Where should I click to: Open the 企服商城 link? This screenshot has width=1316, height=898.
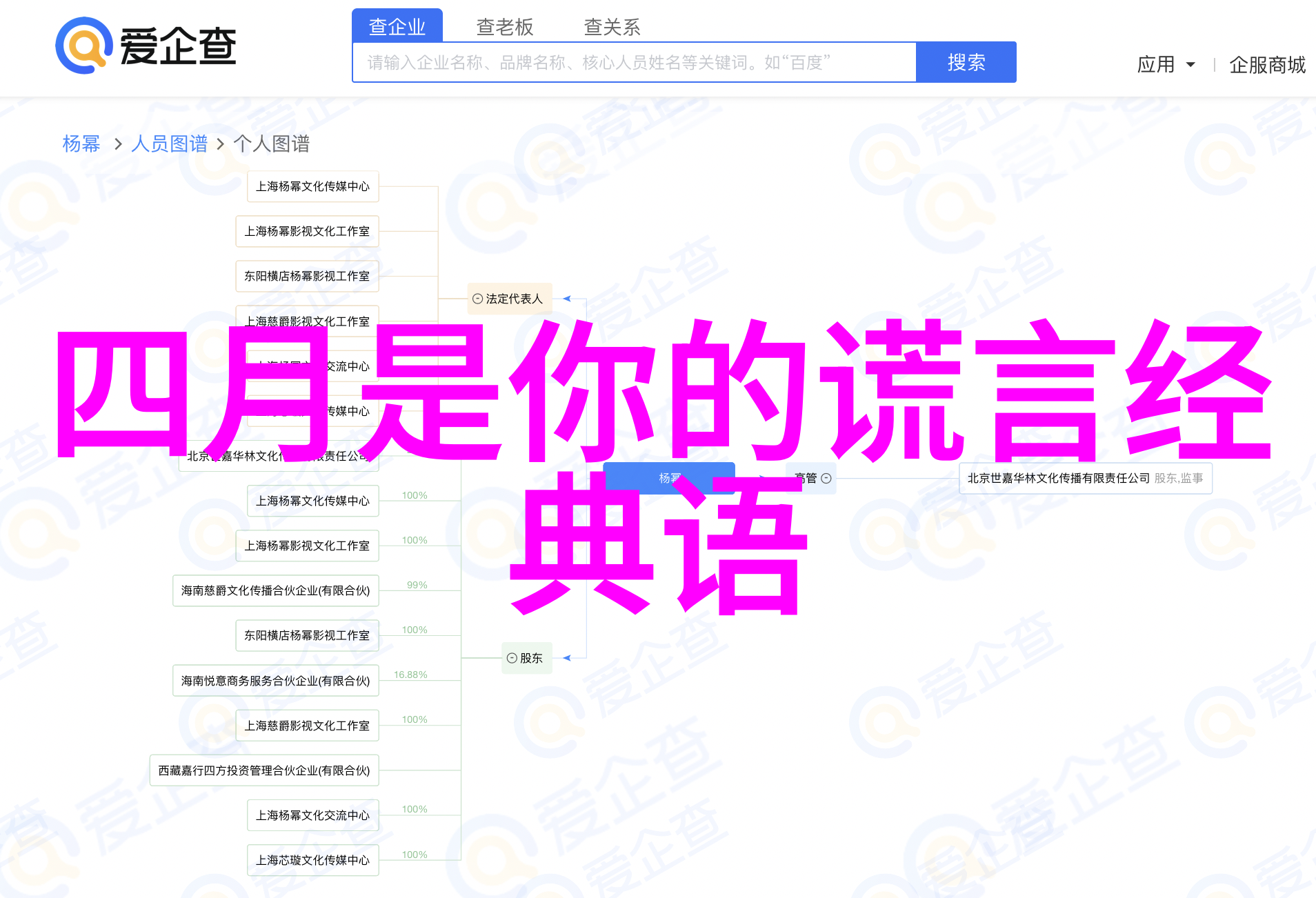tap(1267, 65)
